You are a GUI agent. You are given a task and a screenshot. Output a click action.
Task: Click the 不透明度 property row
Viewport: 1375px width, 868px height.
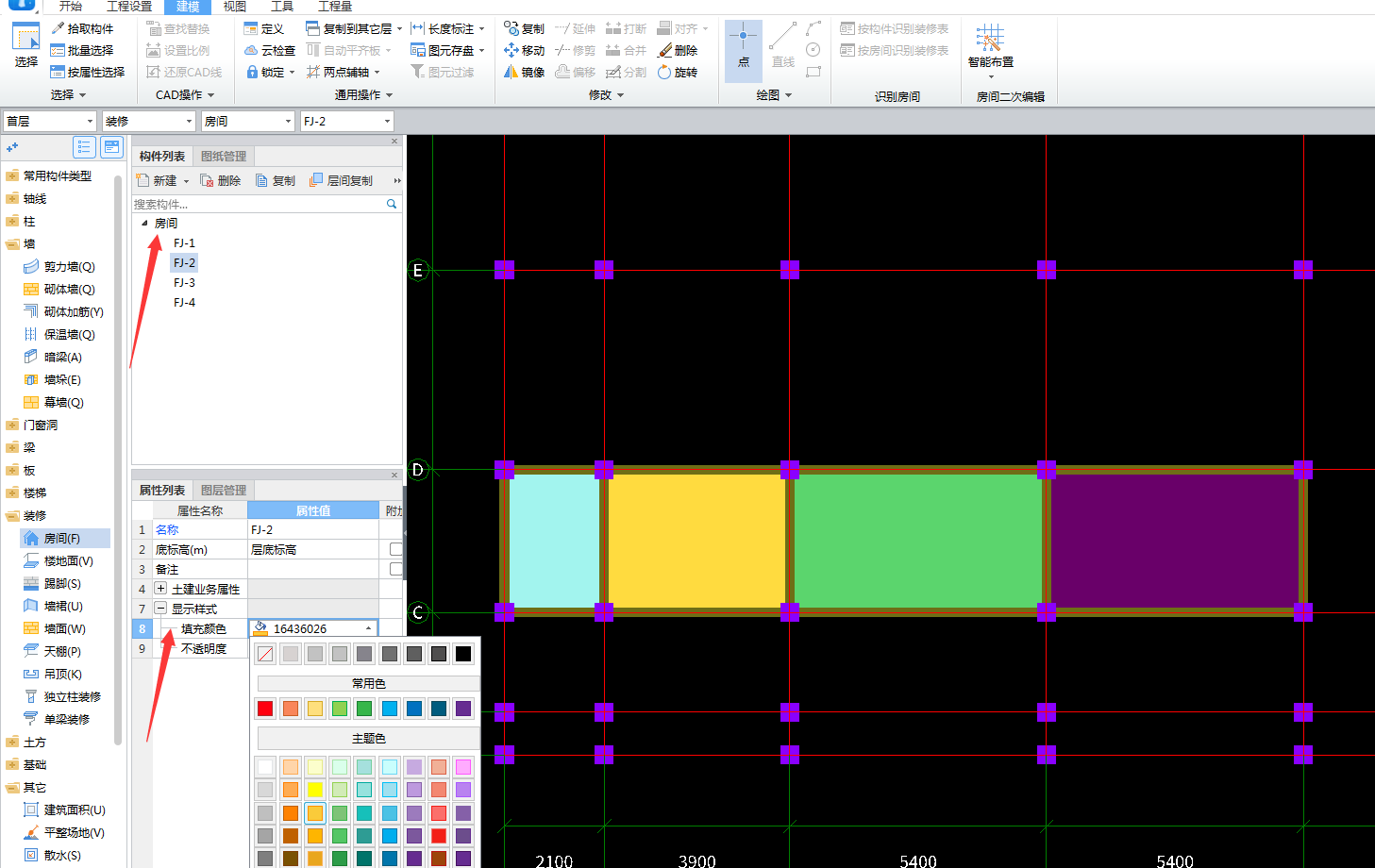(203, 648)
